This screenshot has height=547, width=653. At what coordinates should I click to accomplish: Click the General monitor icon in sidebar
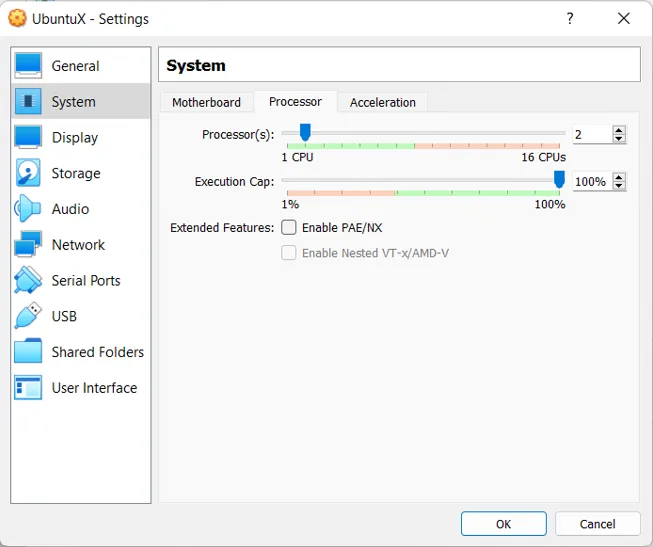[x=28, y=65]
